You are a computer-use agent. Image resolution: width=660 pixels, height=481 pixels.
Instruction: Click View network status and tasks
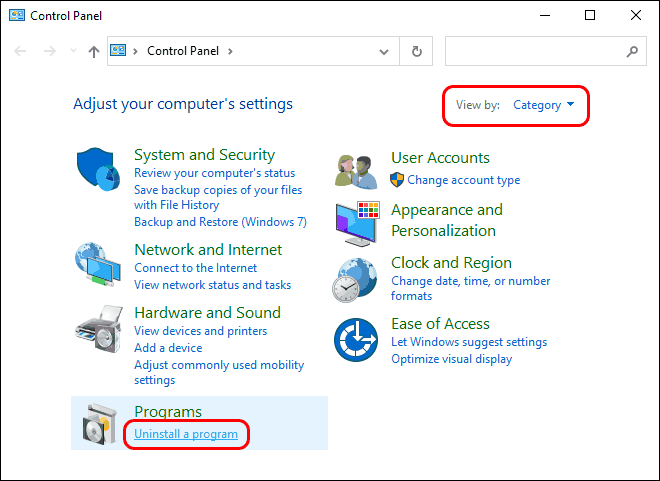pyautogui.click(x=213, y=285)
